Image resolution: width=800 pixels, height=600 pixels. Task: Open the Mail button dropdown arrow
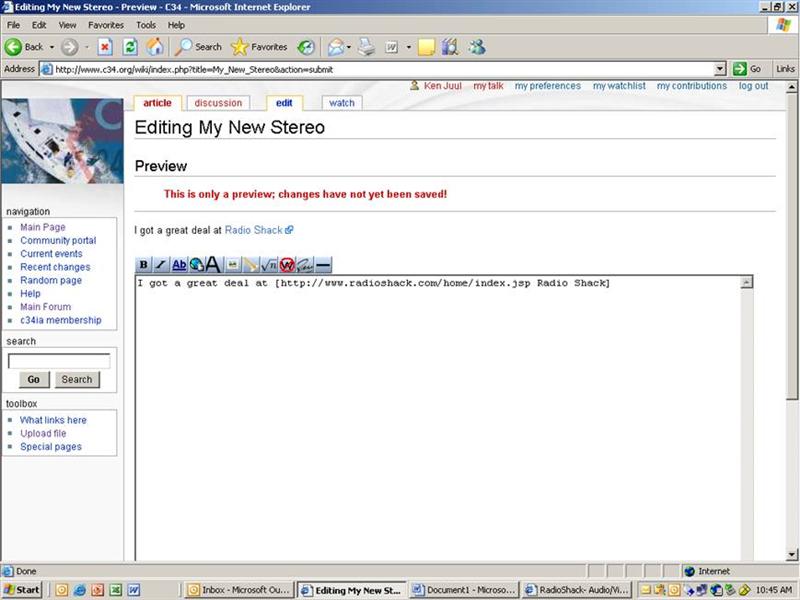(x=349, y=47)
